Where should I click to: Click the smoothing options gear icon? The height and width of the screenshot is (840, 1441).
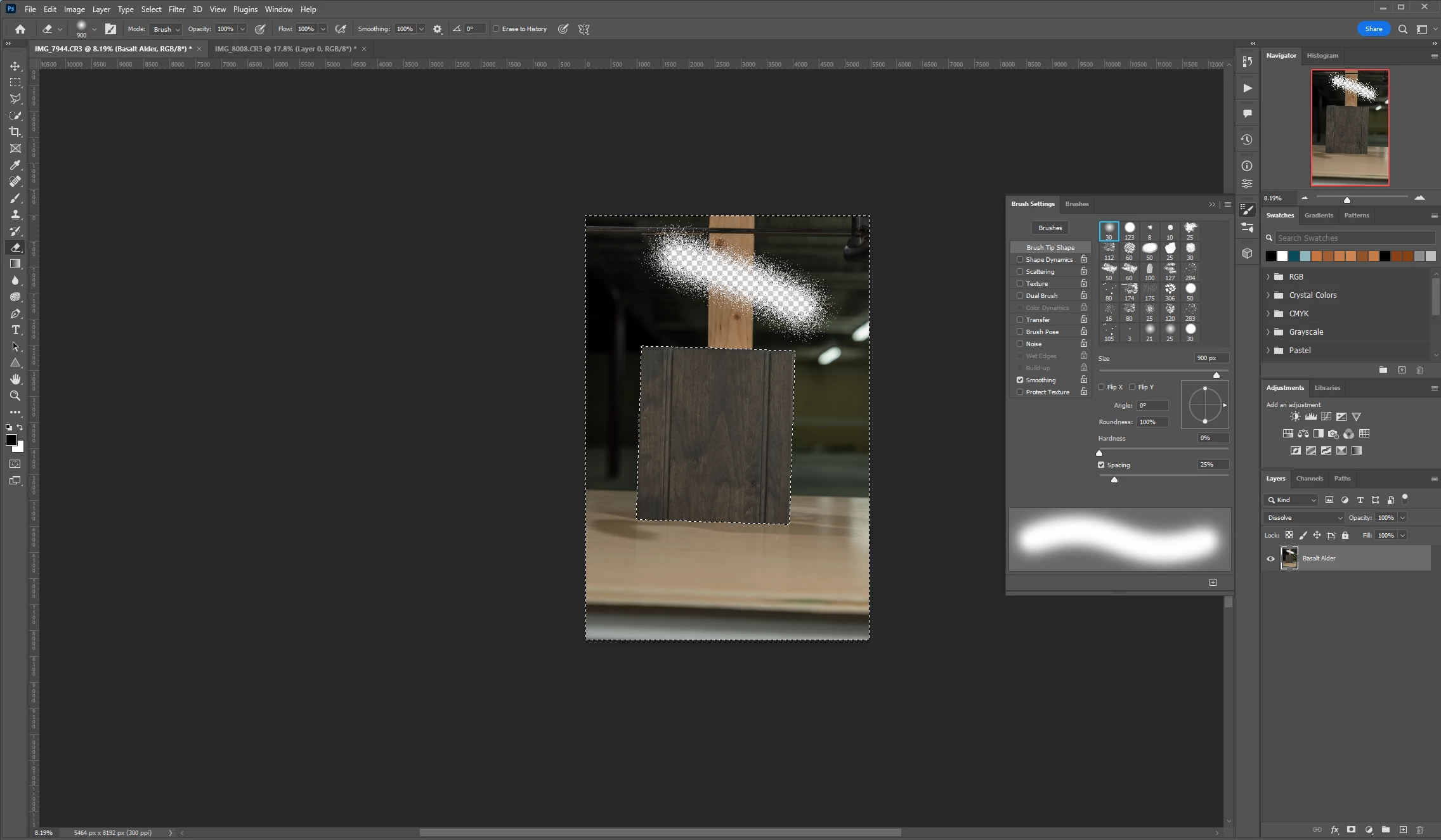[x=437, y=29]
